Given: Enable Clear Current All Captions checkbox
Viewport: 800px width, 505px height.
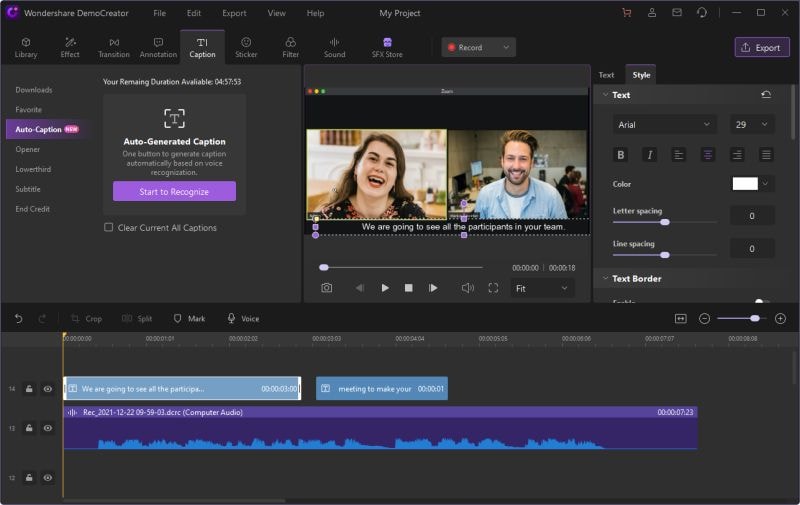Looking at the screenshot, I should (109, 228).
